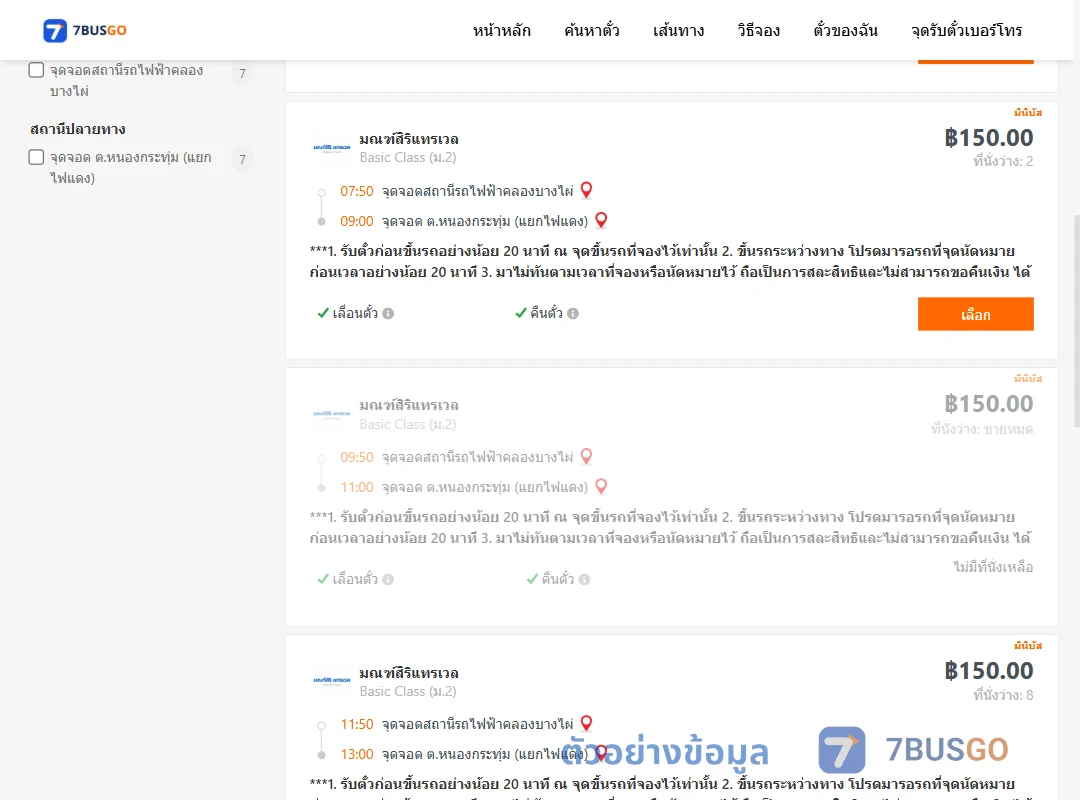Go to ค้นหาตั๋ว menu
The width and height of the screenshot is (1080, 800).
[x=592, y=30]
